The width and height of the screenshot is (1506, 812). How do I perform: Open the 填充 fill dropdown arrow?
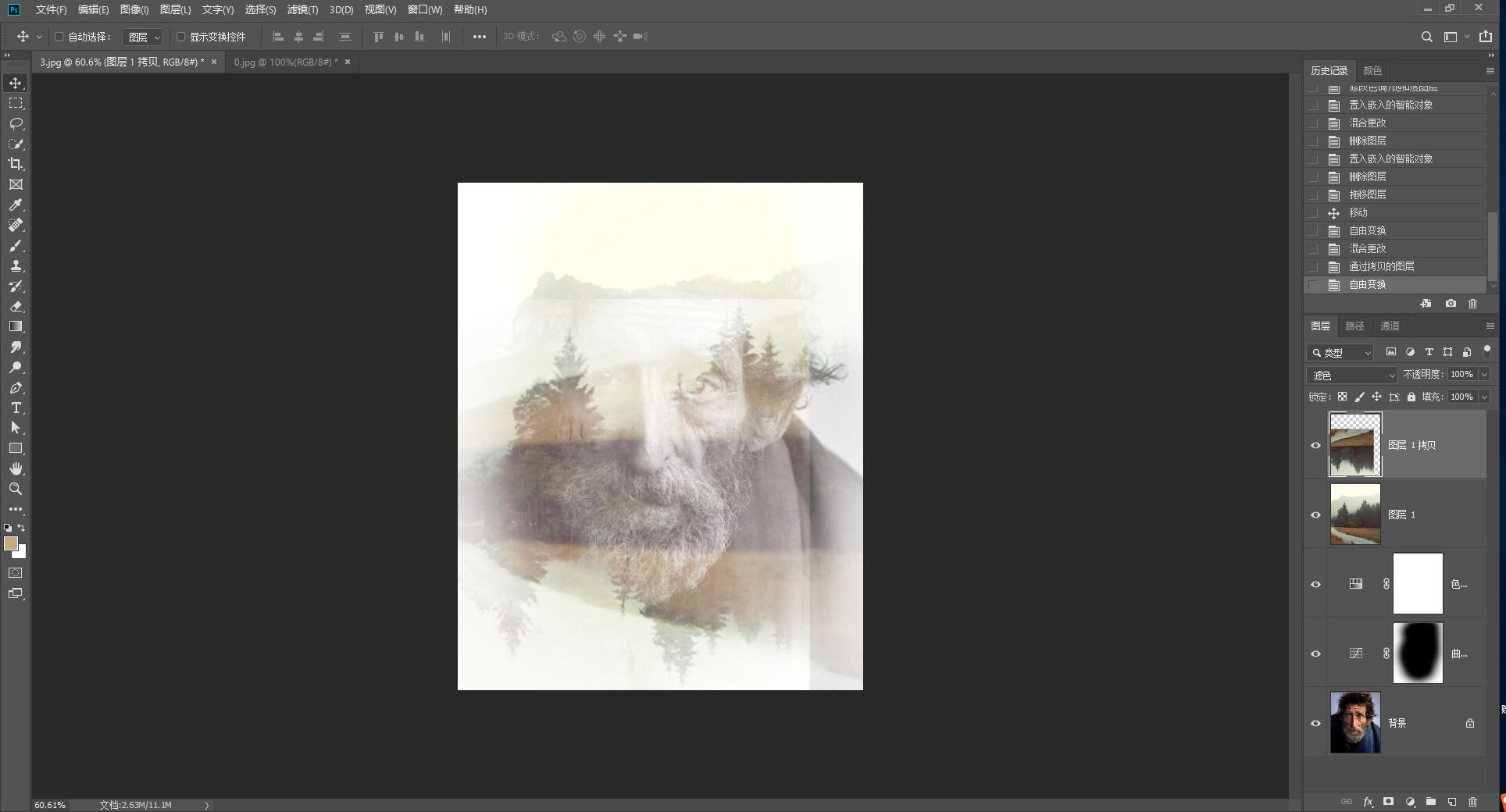pyautogui.click(x=1484, y=397)
